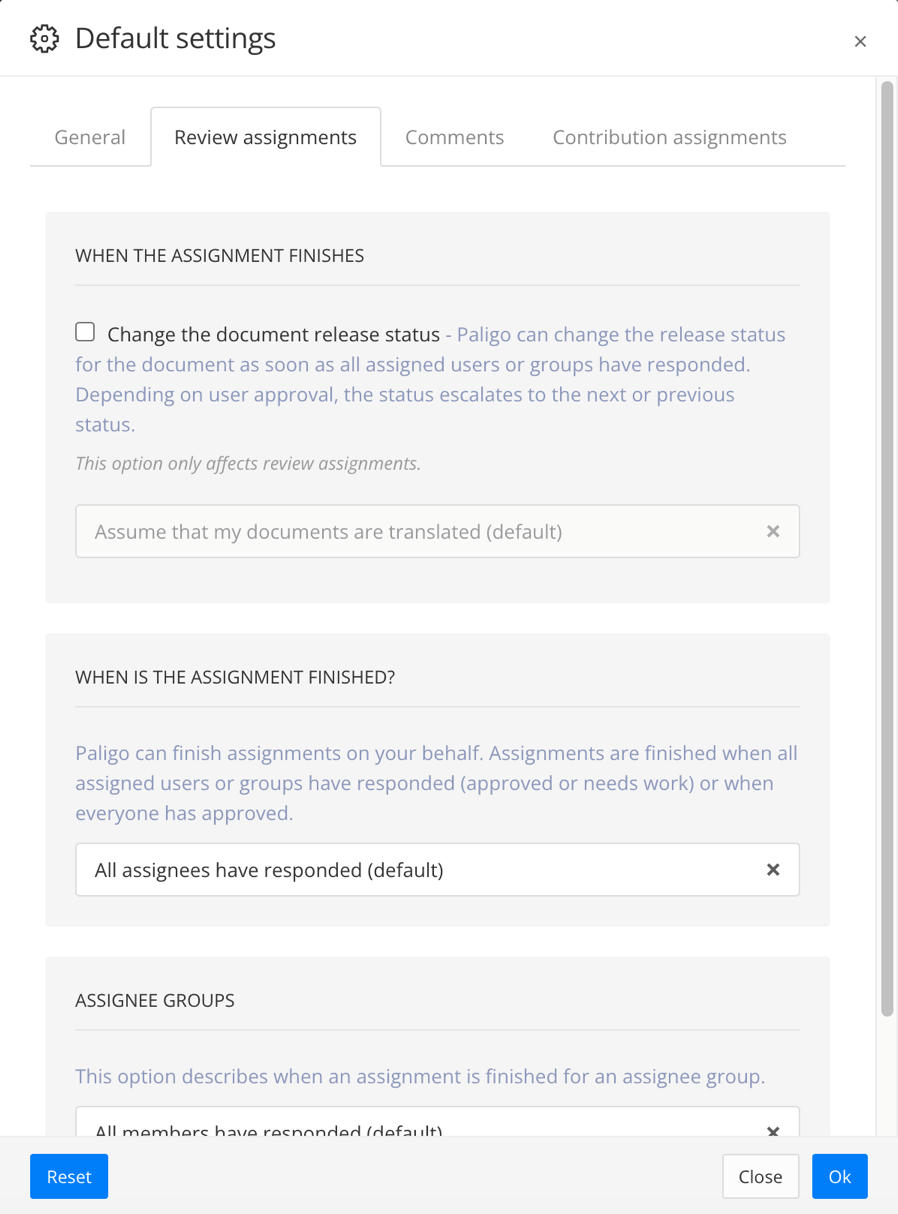Screen dimensions: 898x1214
Task: Click the Reset button
Action: pos(68,1176)
